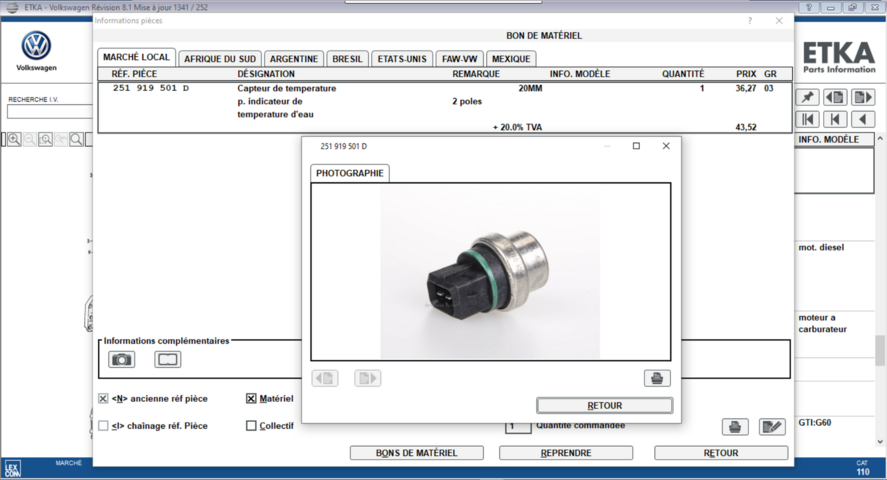Click the plain left triangle arrow
Viewport: 887px width, 480px height.
pyautogui.click(x=863, y=119)
